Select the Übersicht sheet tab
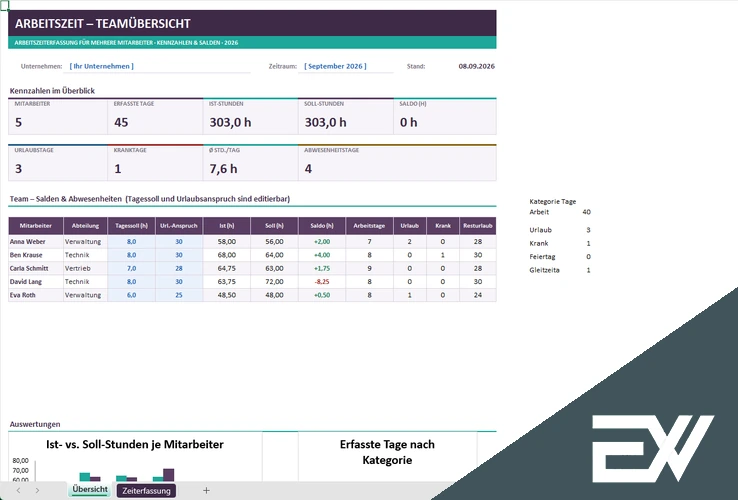Viewport: 738px width, 500px height. pos(90,489)
